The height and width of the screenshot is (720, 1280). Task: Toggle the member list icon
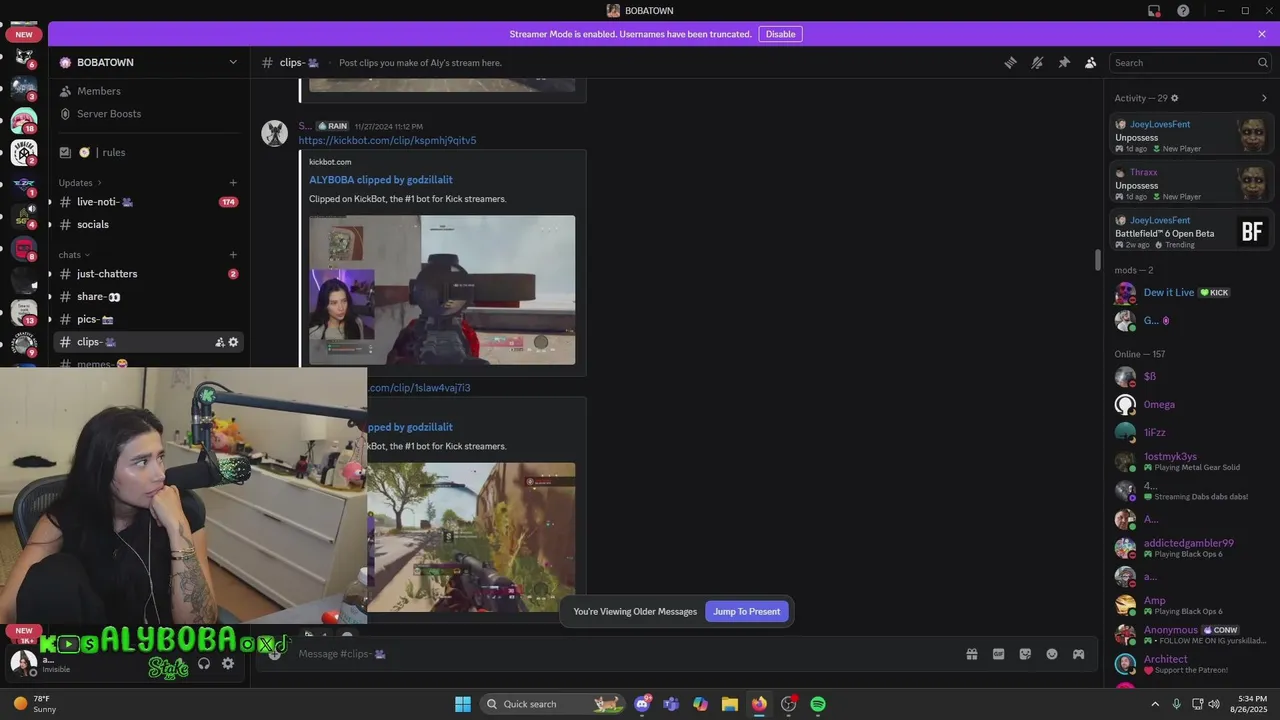(1091, 62)
